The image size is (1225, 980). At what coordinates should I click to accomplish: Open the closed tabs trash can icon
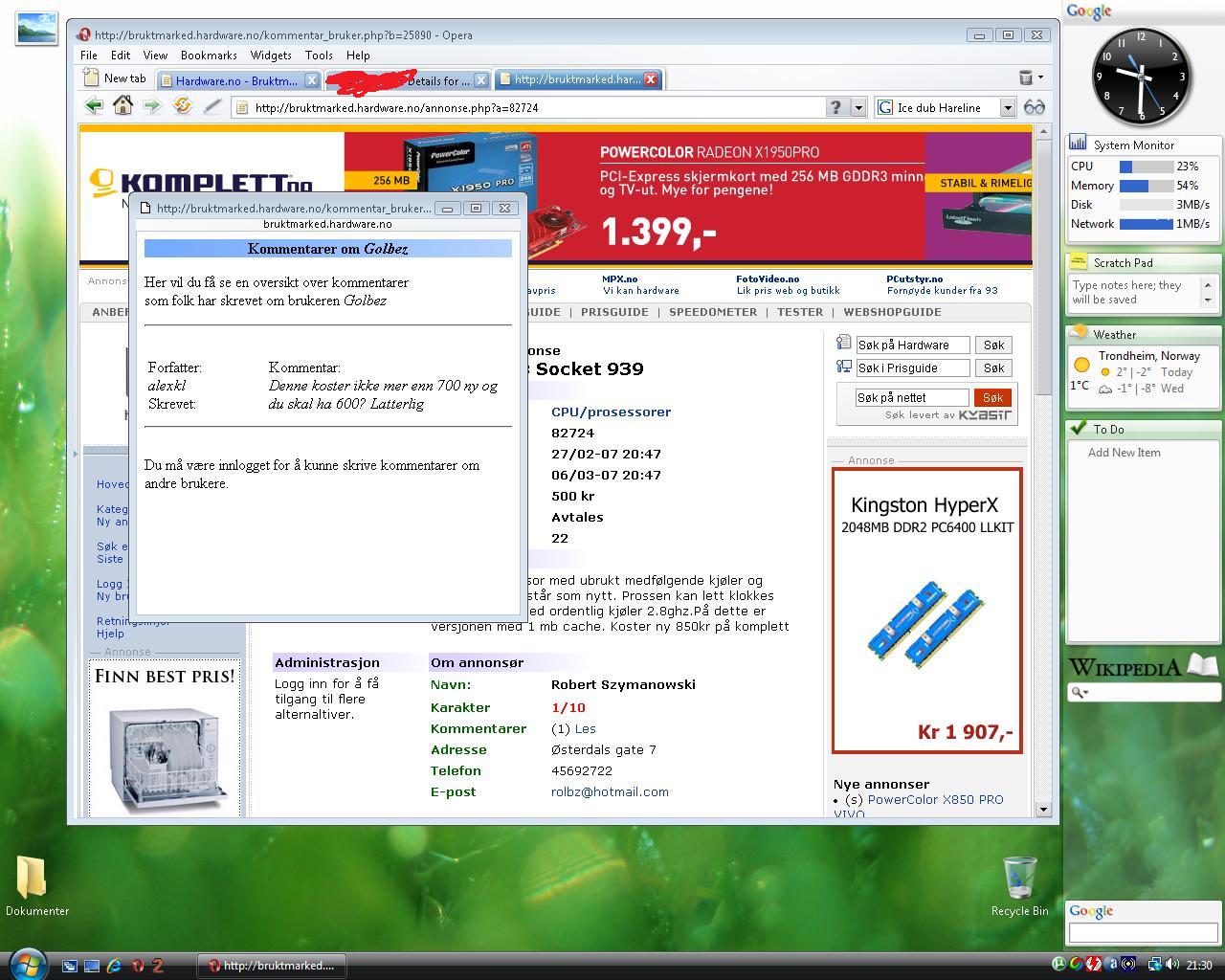click(x=1025, y=78)
